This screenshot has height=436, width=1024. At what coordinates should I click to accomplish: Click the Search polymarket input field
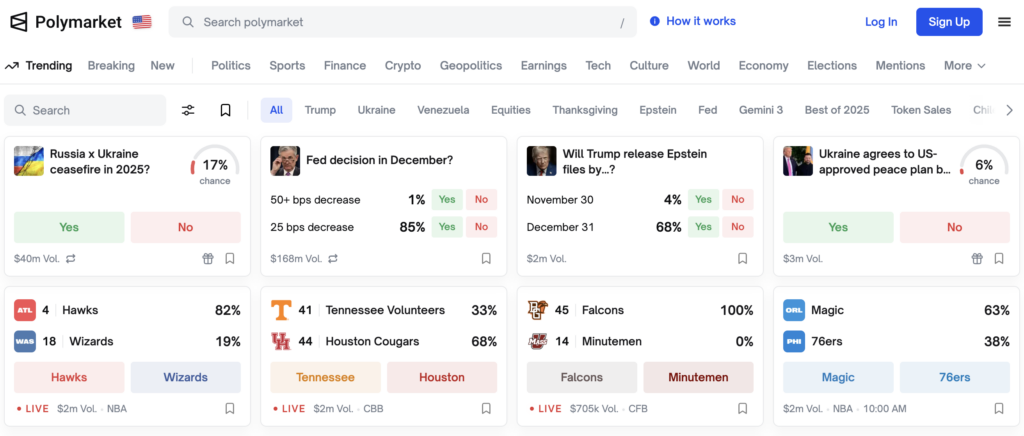pos(400,22)
